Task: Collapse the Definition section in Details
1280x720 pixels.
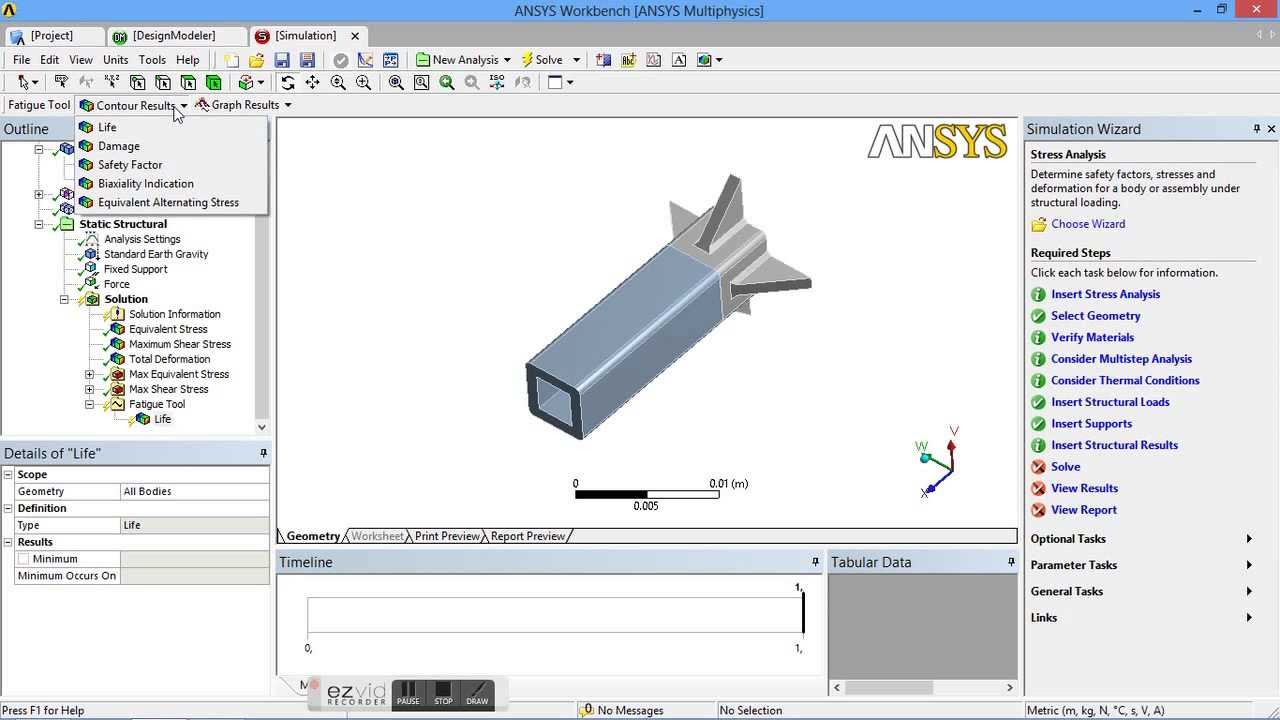Action: tap(8, 508)
